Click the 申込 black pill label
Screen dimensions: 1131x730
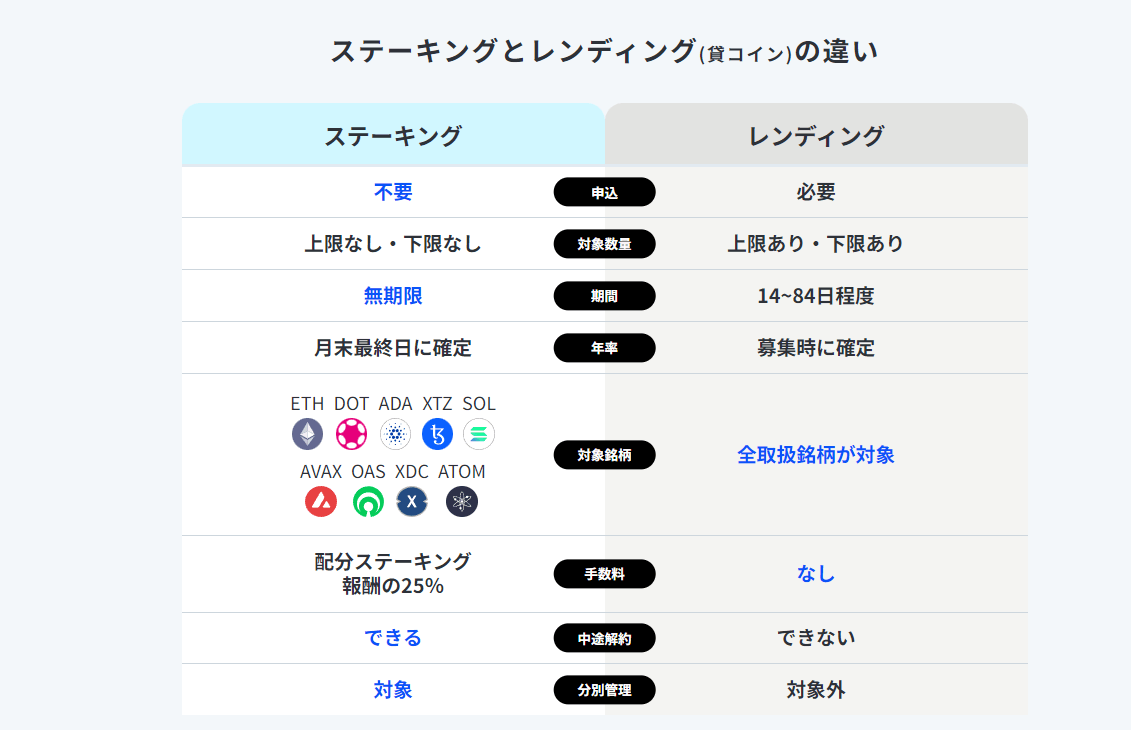[604, 192]
